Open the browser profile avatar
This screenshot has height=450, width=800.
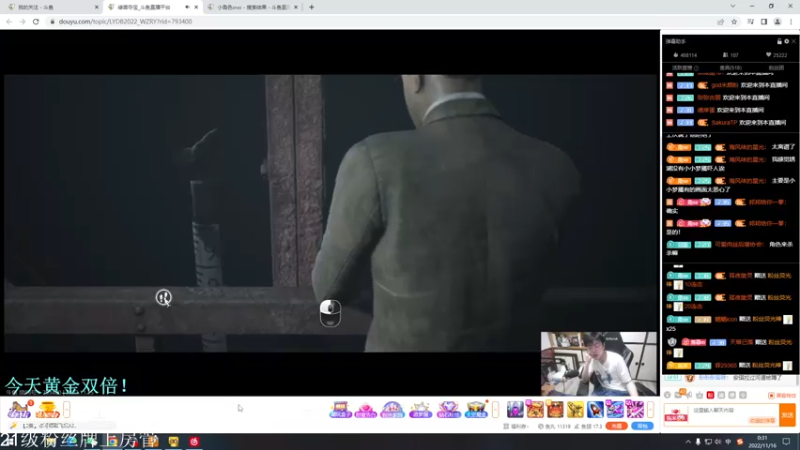(778, 21)
